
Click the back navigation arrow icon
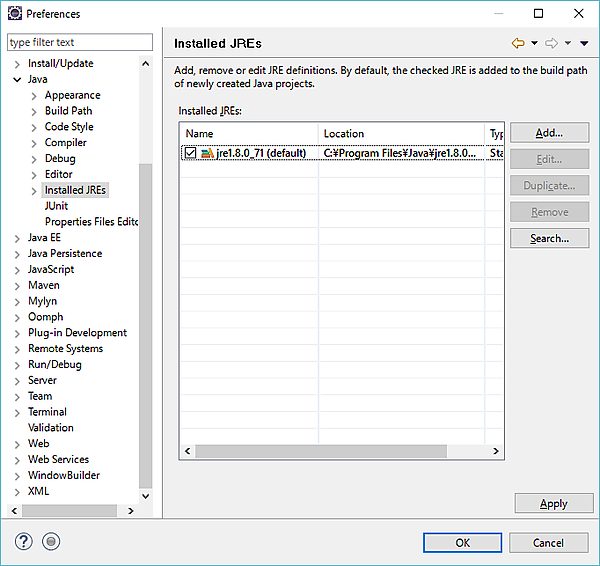point(518,43)
